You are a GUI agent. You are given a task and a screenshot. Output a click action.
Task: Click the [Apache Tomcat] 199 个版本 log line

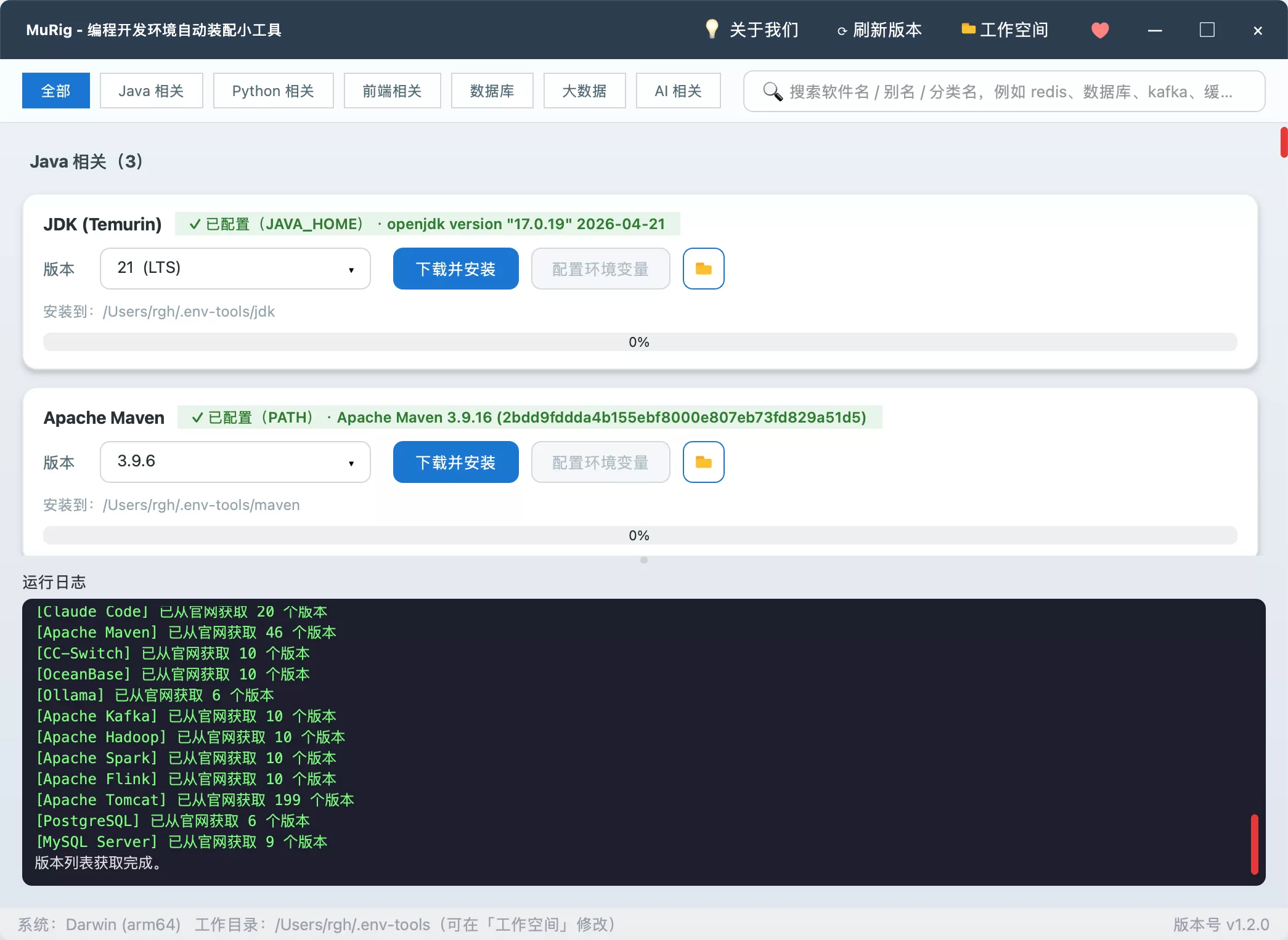195,800
